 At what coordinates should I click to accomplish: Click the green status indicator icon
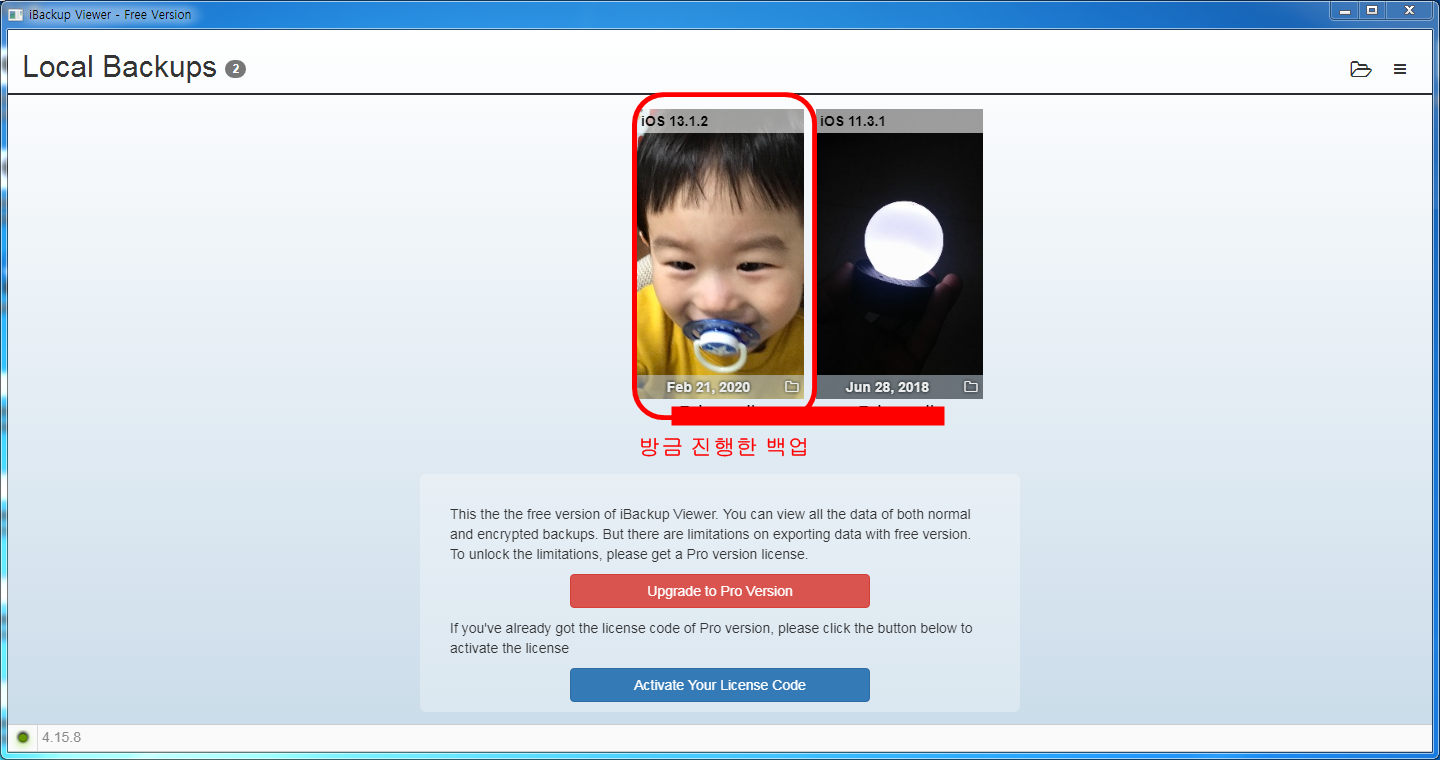[23, 738]
